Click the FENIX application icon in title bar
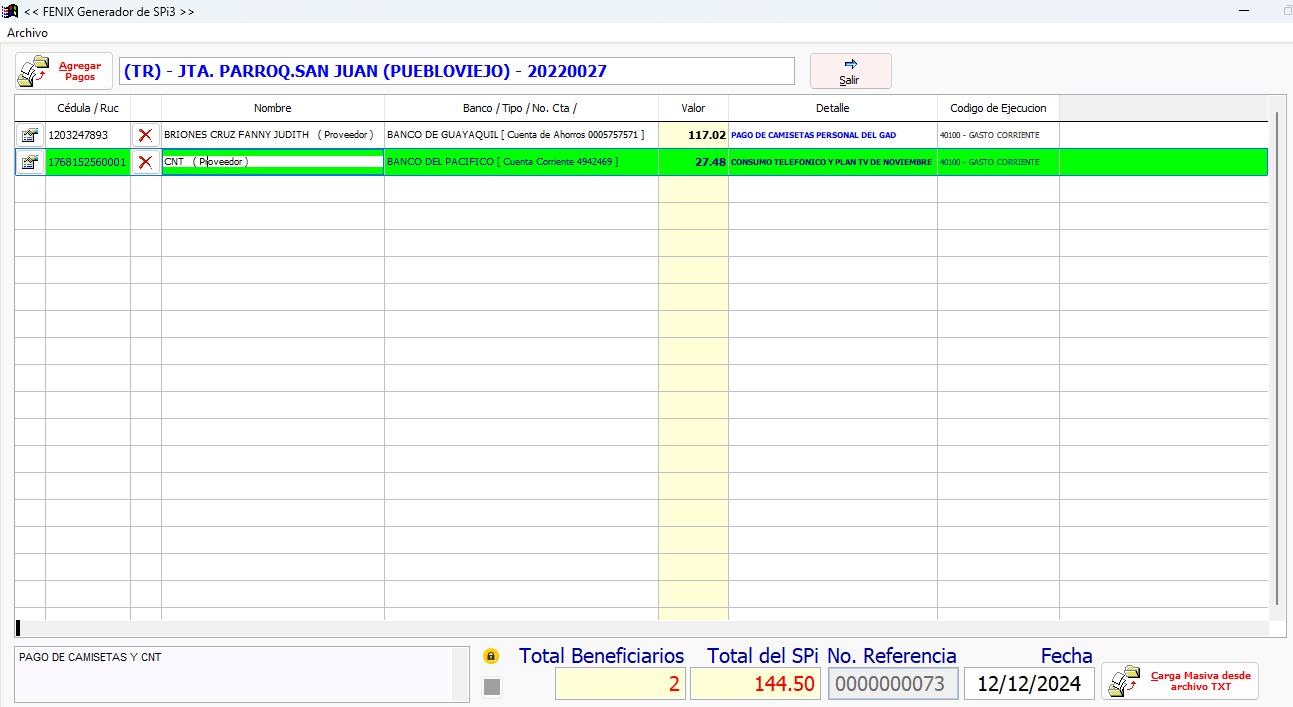1293x707 pixels. 11,10
